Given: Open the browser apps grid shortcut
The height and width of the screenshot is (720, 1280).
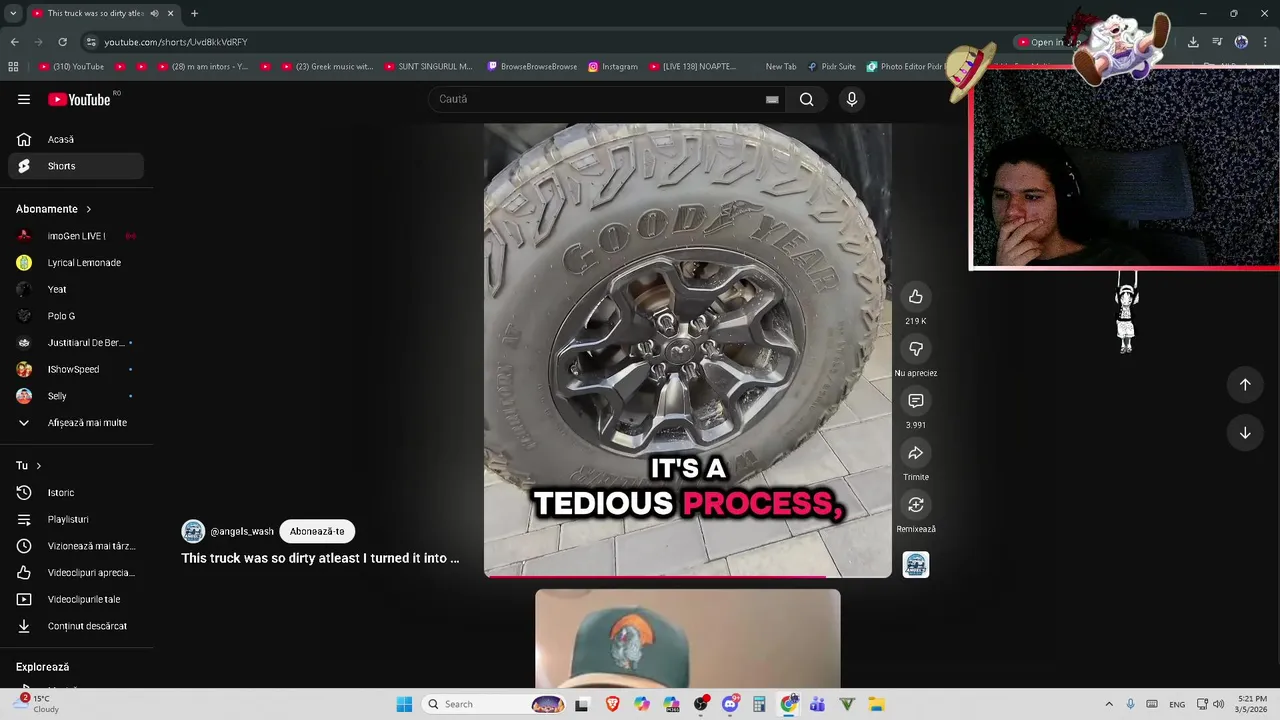Looking at the screenshot, I should tap(13, 67).
